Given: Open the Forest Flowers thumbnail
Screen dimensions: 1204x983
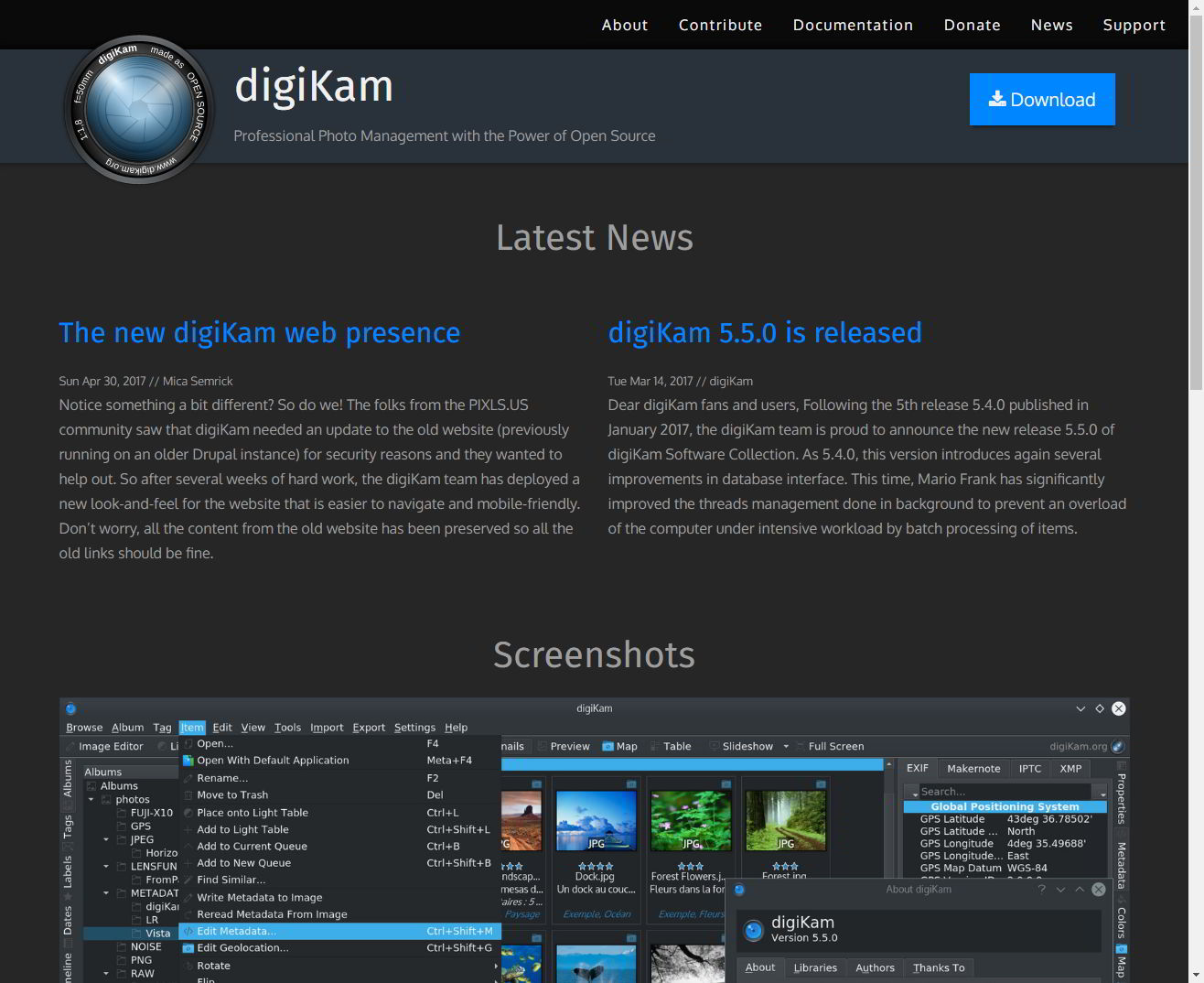Looking at the screenshot, I should 691,821.
